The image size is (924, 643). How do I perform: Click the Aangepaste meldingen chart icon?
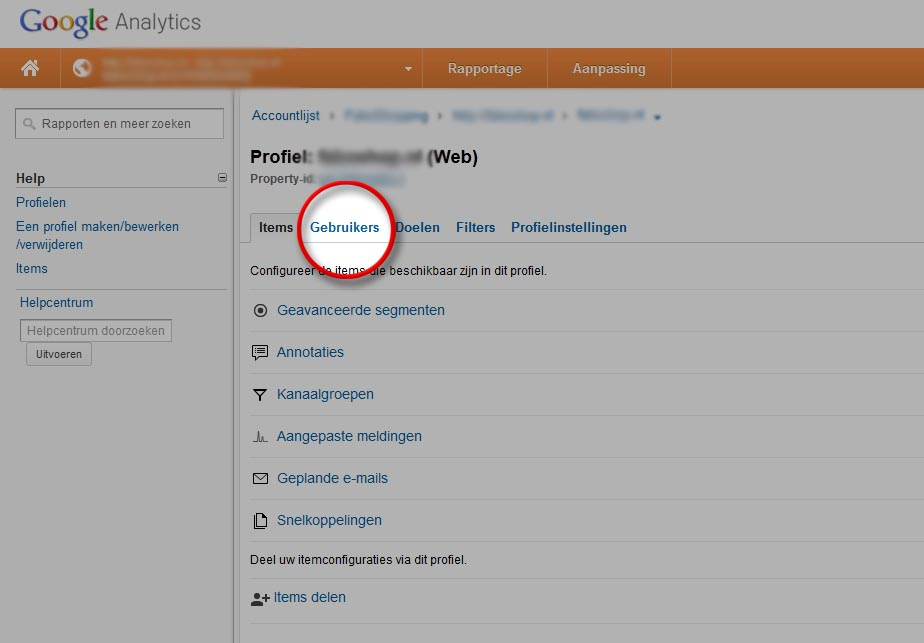point(260,437)
